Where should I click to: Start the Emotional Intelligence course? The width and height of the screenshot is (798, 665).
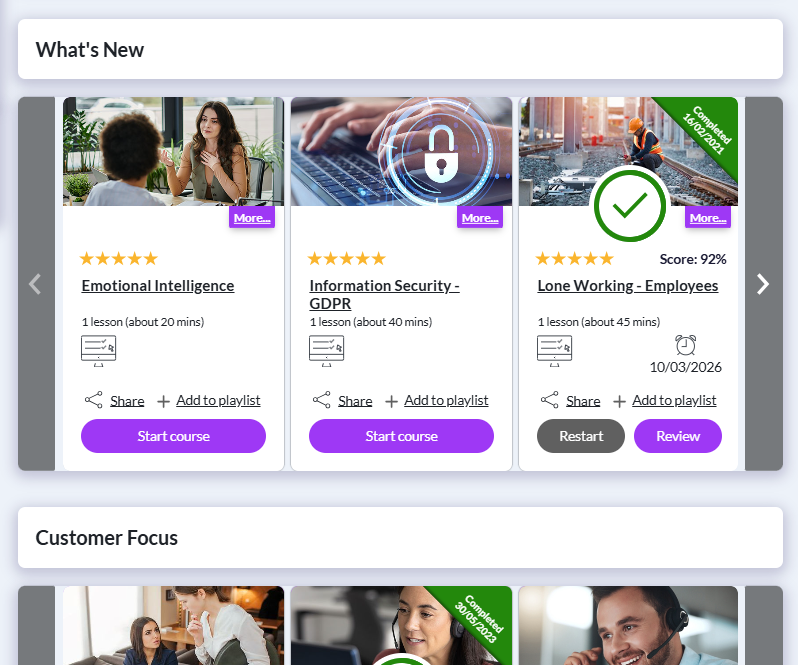click(173, 436)
